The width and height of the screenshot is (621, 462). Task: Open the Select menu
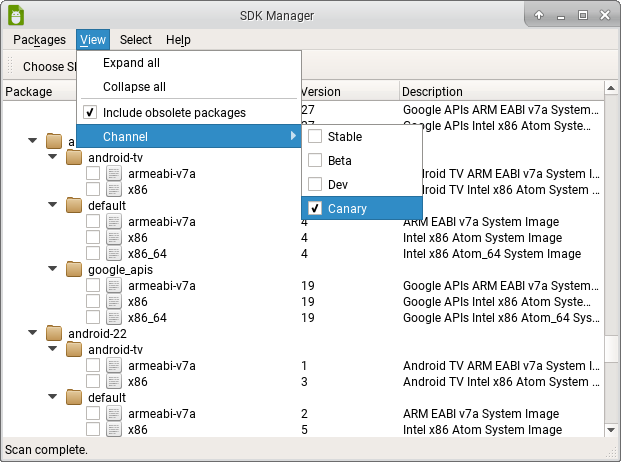tap(136, 40)
